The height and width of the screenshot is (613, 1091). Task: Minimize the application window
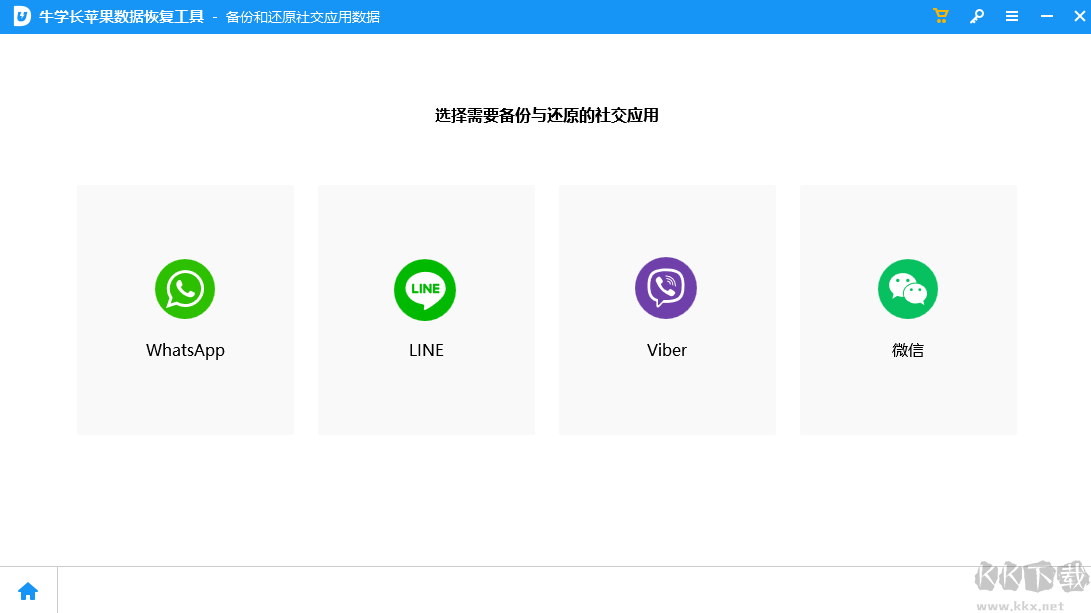point(1046,16)
